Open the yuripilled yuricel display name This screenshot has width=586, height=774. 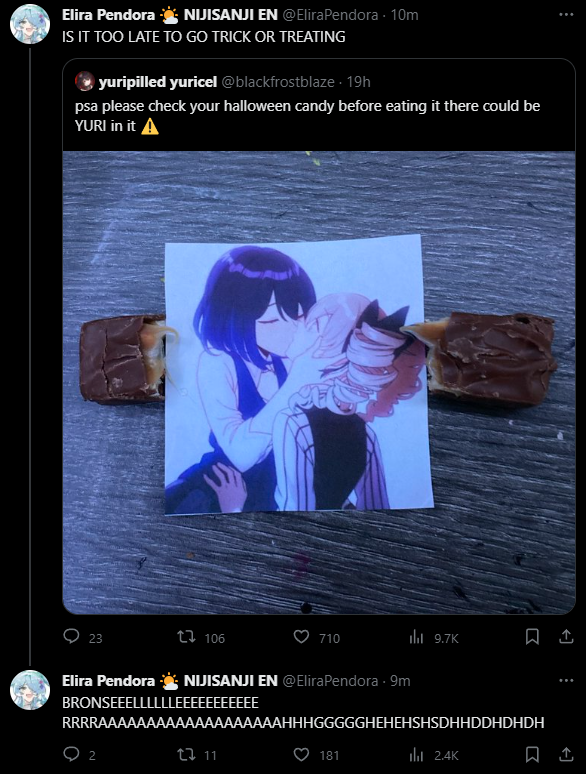[x=157, y=82]
